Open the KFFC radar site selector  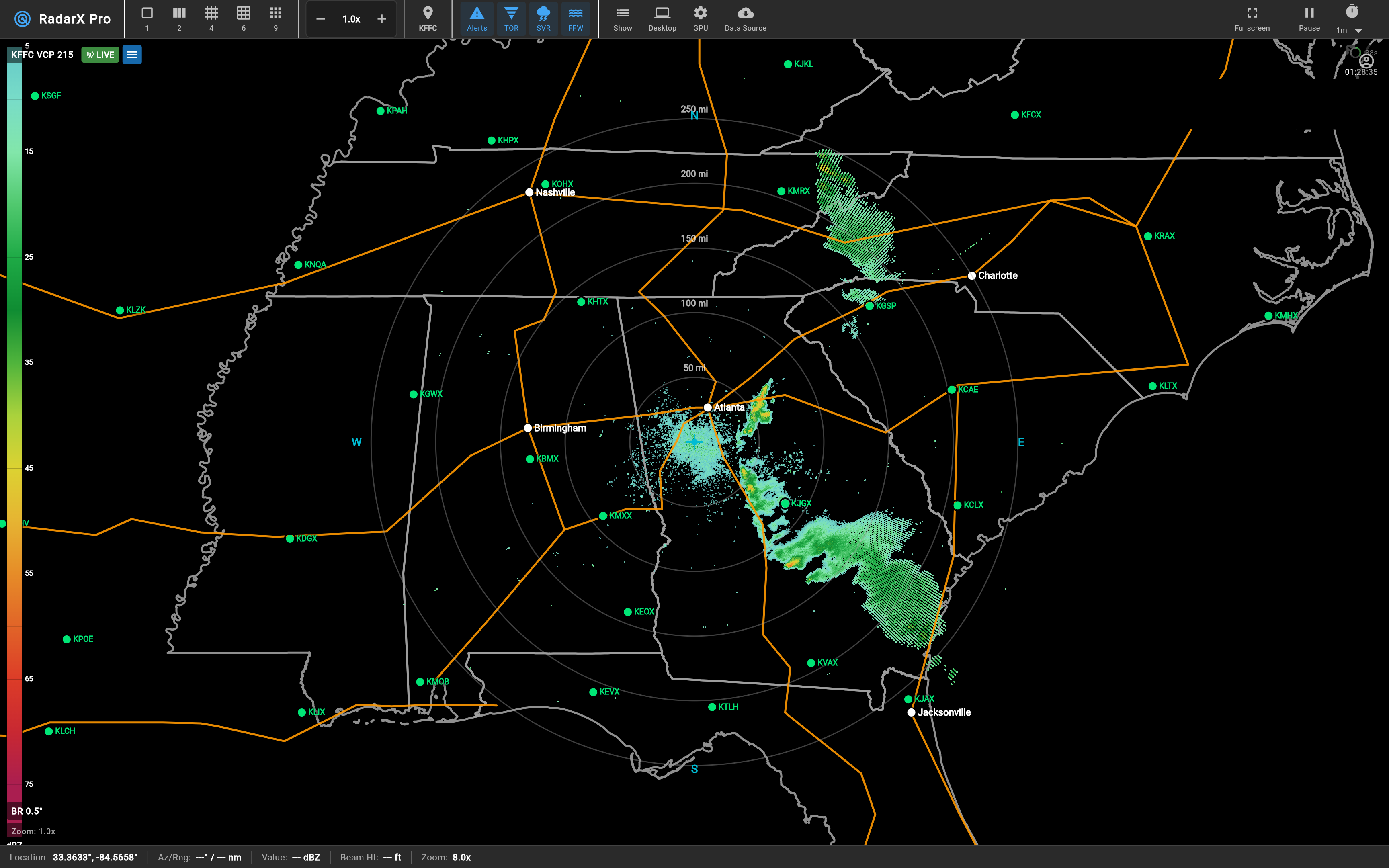coord(428,19)
